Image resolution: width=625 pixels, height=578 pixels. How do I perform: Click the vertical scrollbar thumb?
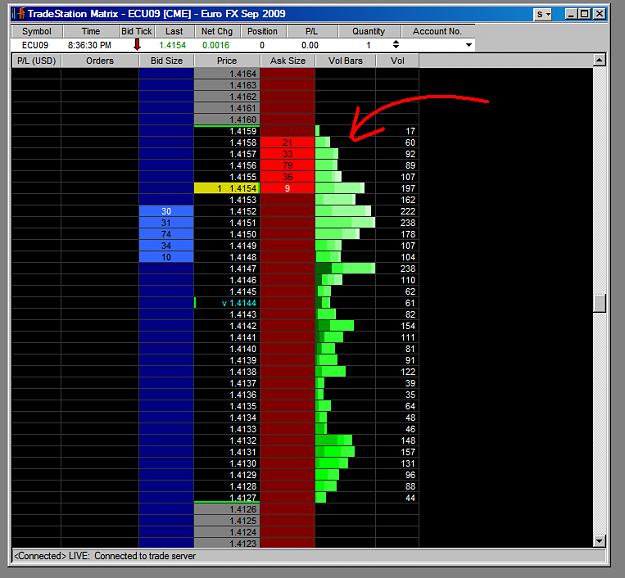599,304
